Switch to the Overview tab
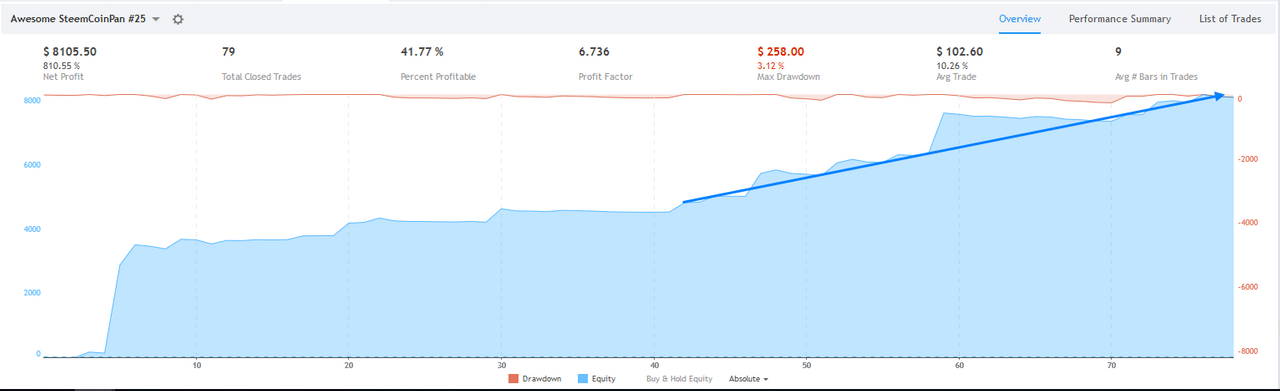1280x391 pixels. pos(1020,19)
